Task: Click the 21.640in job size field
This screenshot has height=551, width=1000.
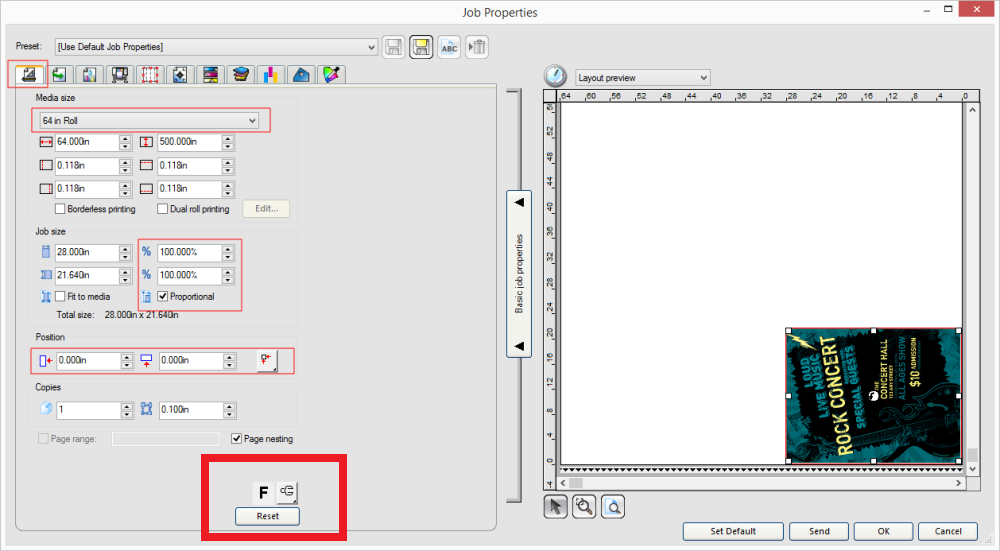Action: [87, 276]
